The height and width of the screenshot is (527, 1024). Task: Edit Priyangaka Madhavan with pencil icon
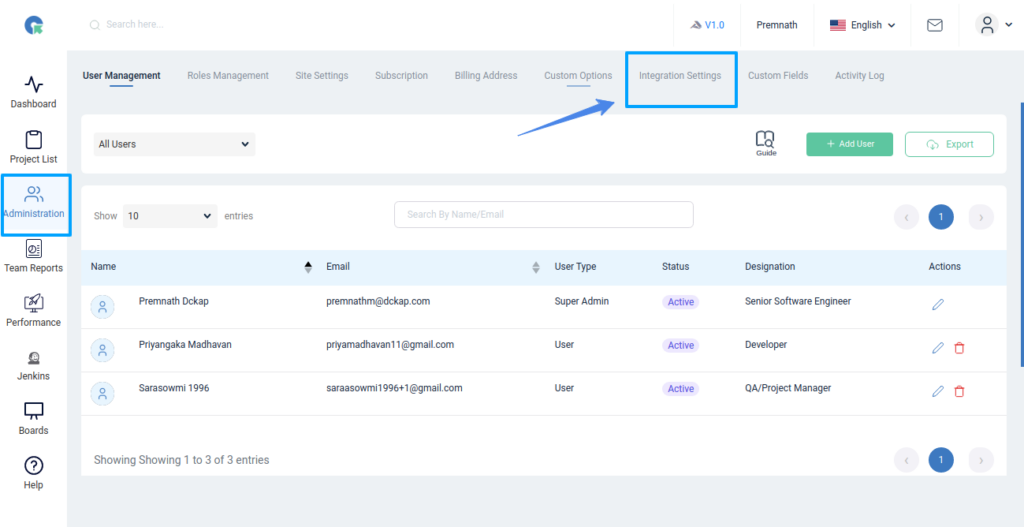point(937,348)
